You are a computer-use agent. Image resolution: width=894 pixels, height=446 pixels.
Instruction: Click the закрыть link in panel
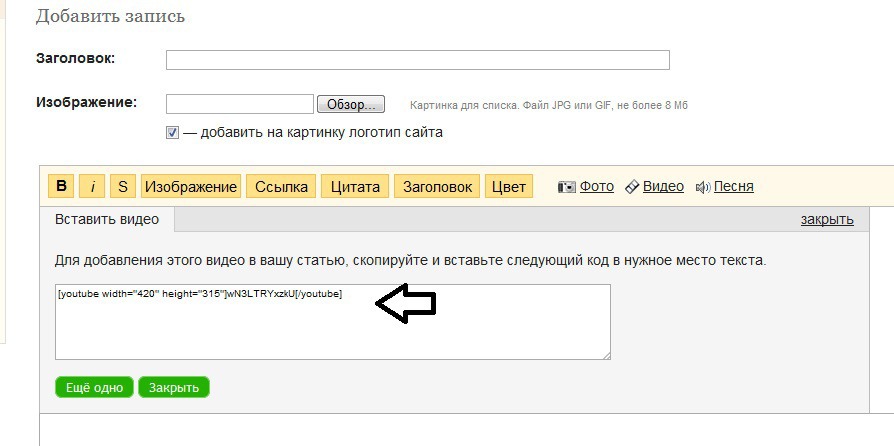pos(827,220)
